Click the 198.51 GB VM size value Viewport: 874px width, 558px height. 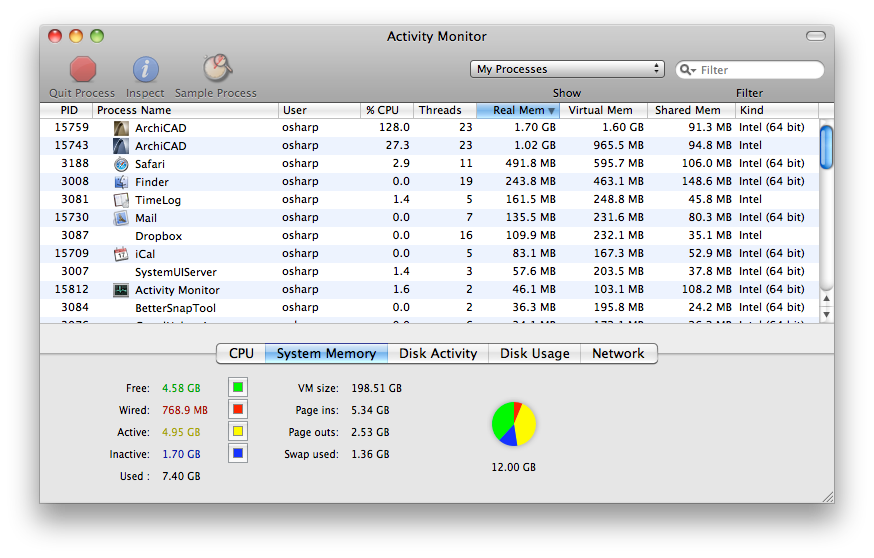point(376,388)
